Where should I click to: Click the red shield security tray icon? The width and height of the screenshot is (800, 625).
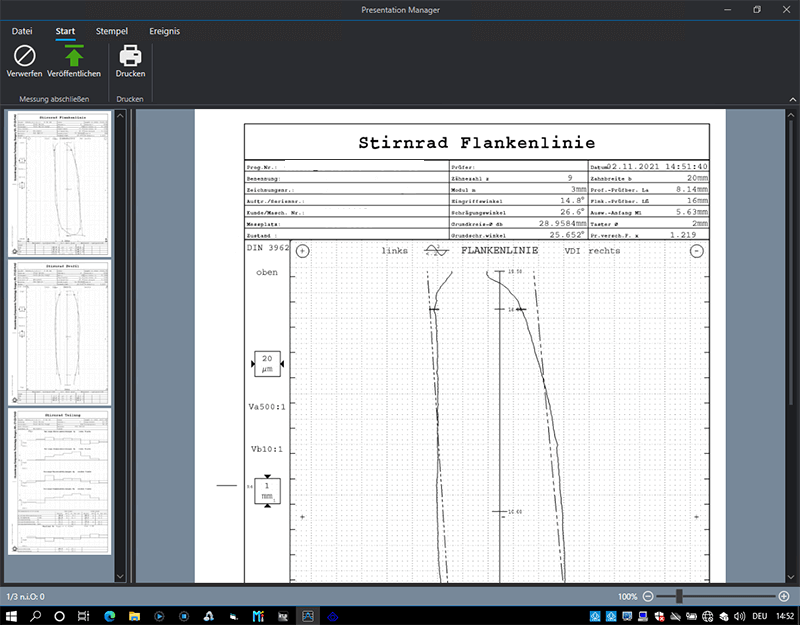[x=659, y=616]
